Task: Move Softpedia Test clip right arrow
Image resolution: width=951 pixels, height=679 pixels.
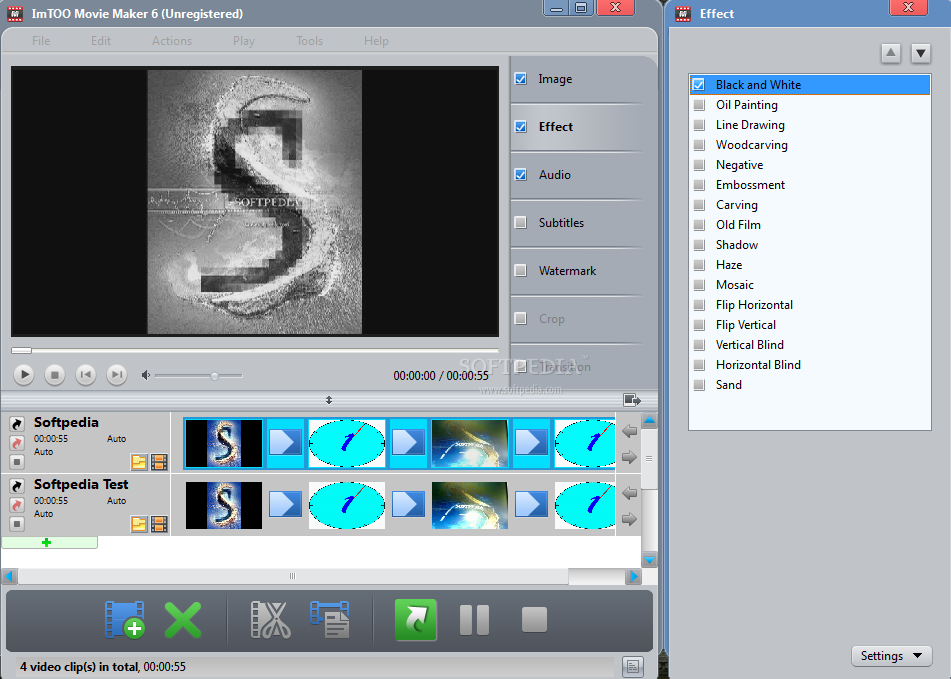Action: pos(630,519)
